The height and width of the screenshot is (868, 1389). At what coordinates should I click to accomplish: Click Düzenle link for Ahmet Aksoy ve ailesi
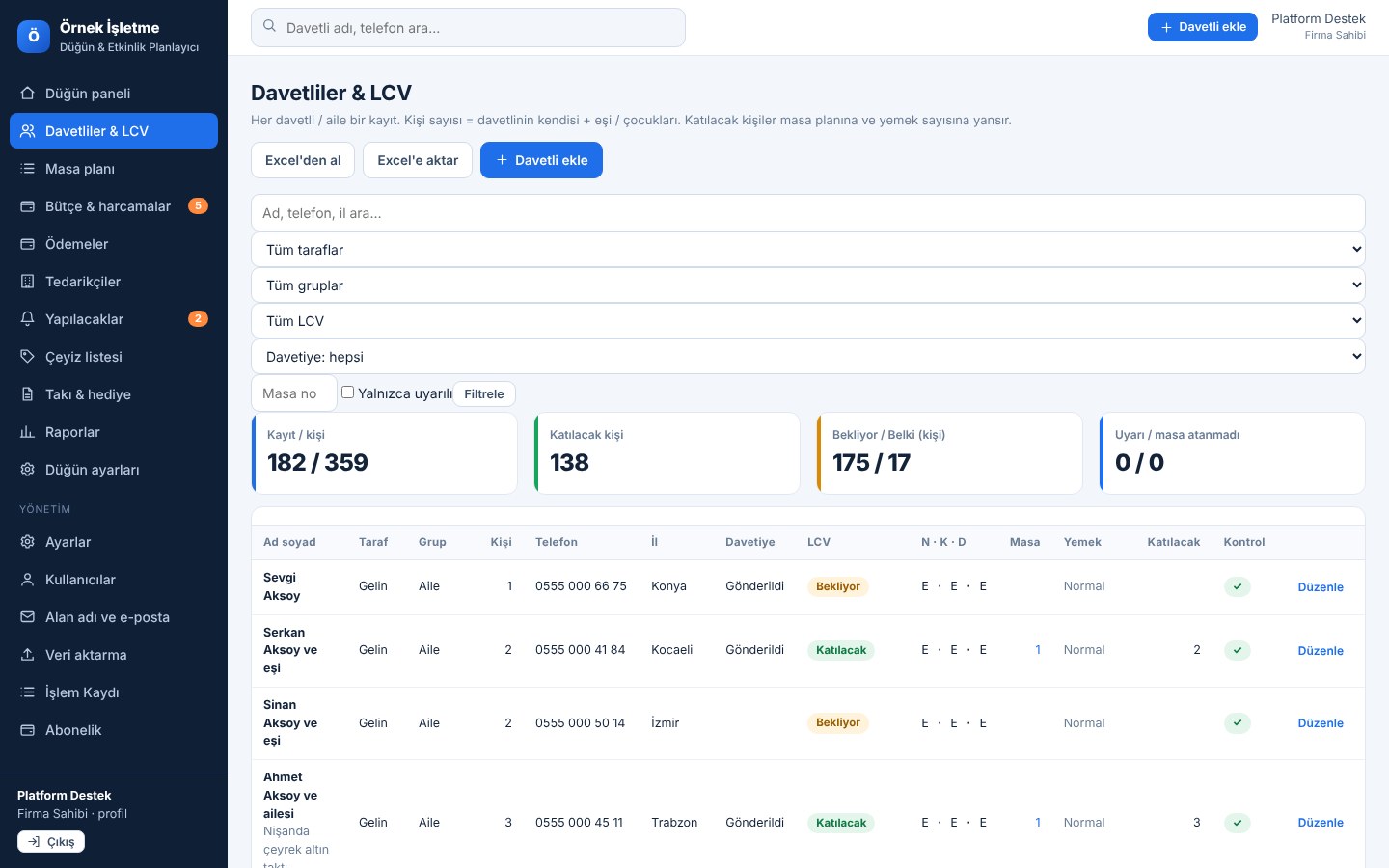pos(1321,823)
